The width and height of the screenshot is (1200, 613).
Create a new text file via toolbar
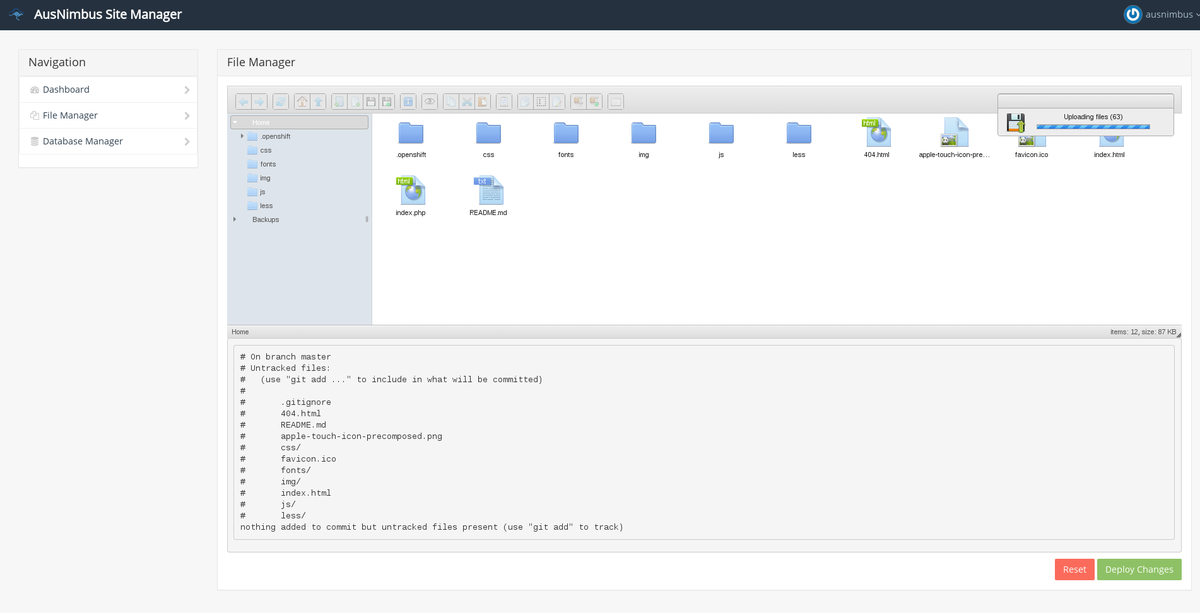355,101
